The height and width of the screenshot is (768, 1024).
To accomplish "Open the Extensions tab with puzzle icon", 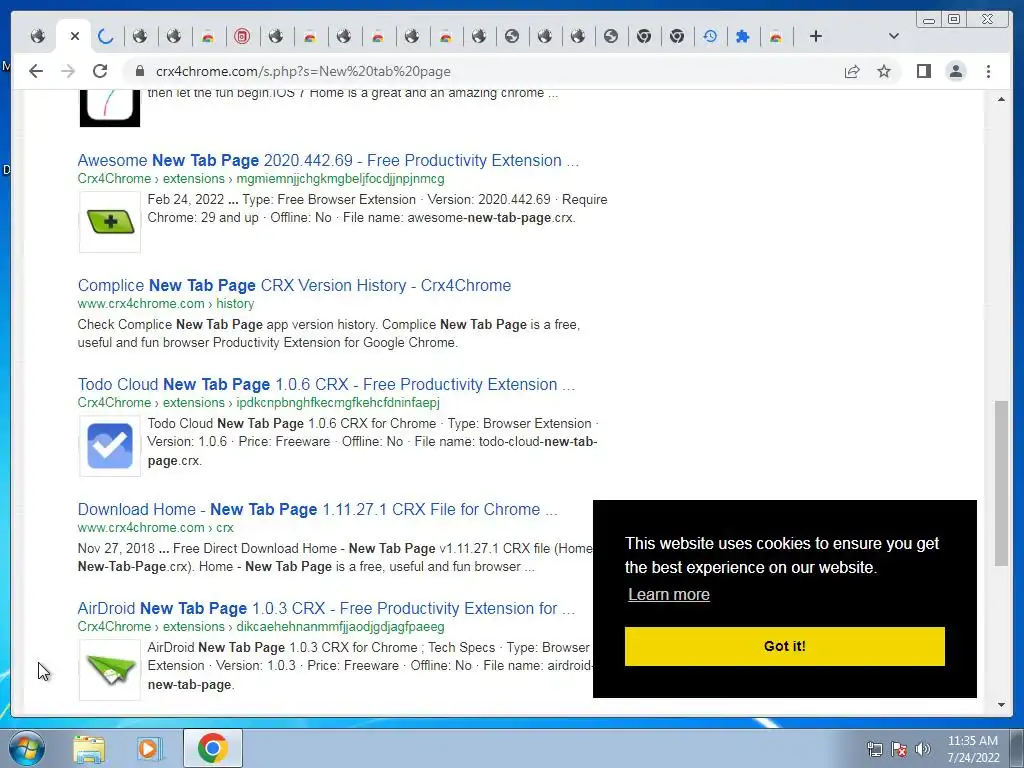I will 743,36.
